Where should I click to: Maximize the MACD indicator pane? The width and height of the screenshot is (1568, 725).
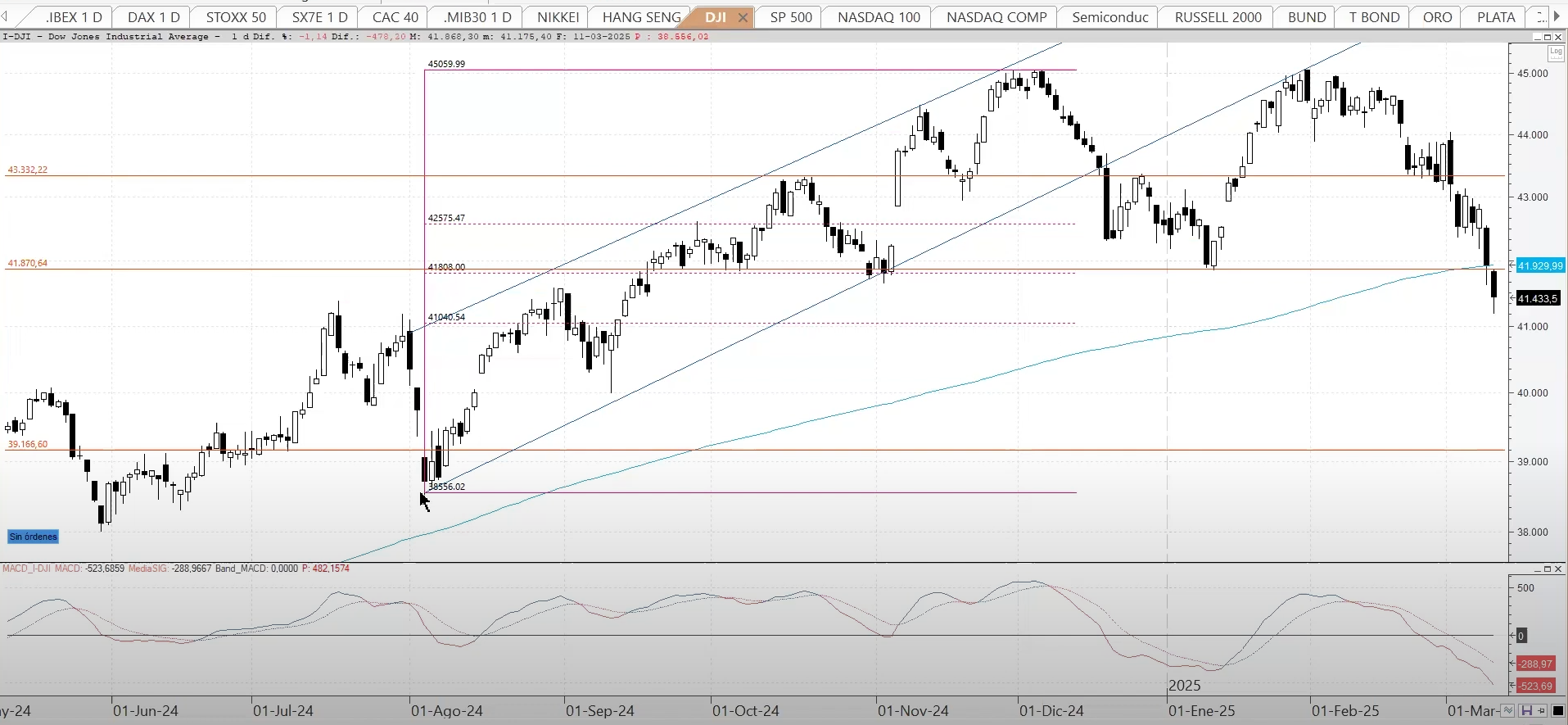(1548, 569)
